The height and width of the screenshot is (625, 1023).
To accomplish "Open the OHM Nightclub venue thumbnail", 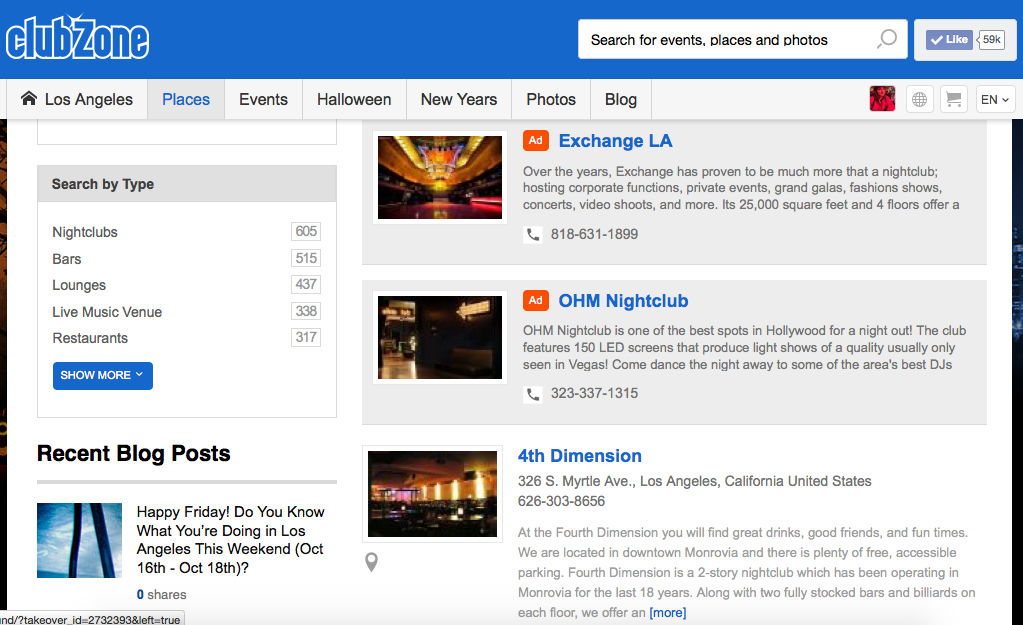I will coord(440,337).
